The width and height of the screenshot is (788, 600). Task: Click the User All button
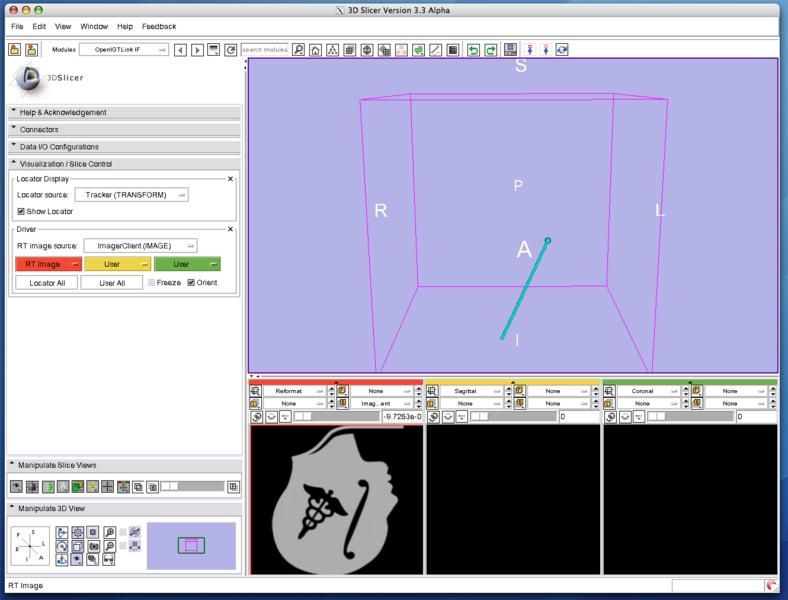click(112, 283)
